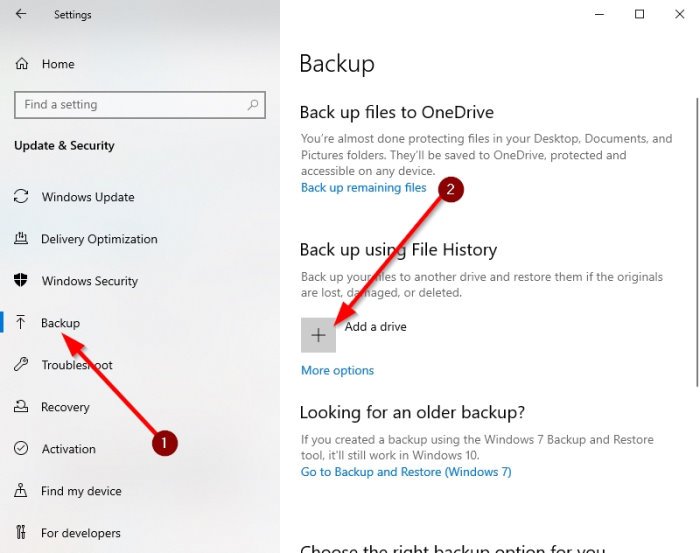Click the For developers tools icon
The image size is (700, 553).
(21, 532)
